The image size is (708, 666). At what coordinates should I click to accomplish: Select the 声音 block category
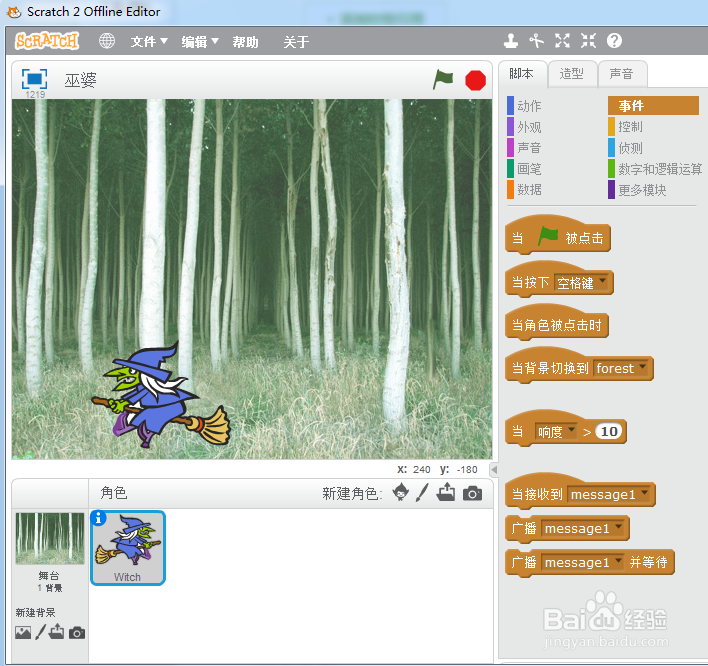point(524,148)
